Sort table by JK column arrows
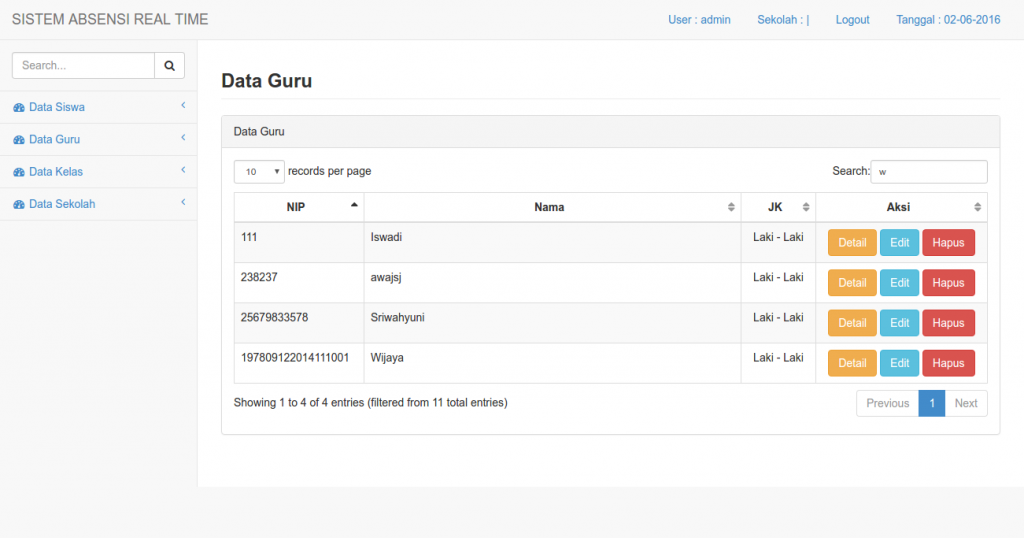Image resolution: width=1024 pixels, height=538 pixels. [x=806, y=207]
